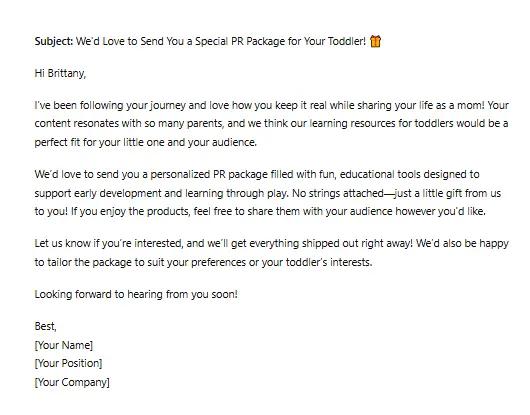Click the bold 'Subject:' label
530x415 pixels.
(54, 41)
